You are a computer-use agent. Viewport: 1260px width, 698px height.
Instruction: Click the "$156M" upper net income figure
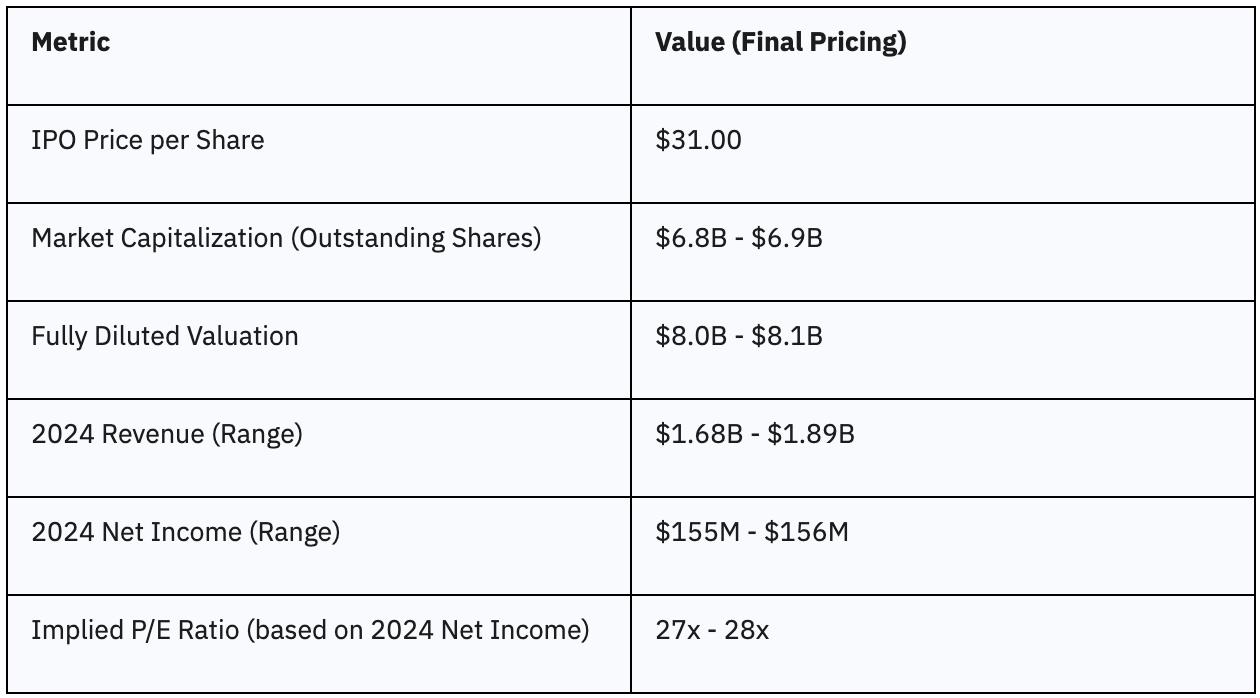[x=806, y=532]
